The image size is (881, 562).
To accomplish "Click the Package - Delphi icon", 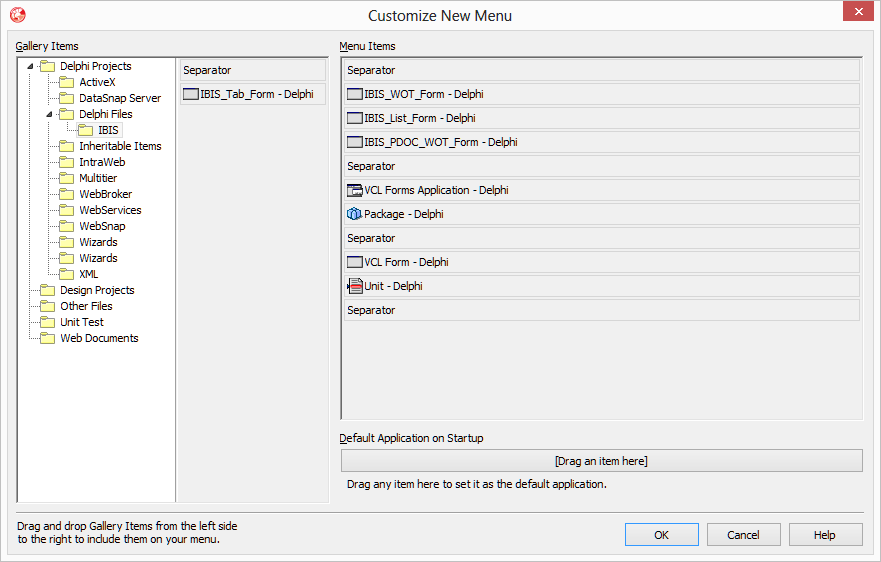I will 354,215.
